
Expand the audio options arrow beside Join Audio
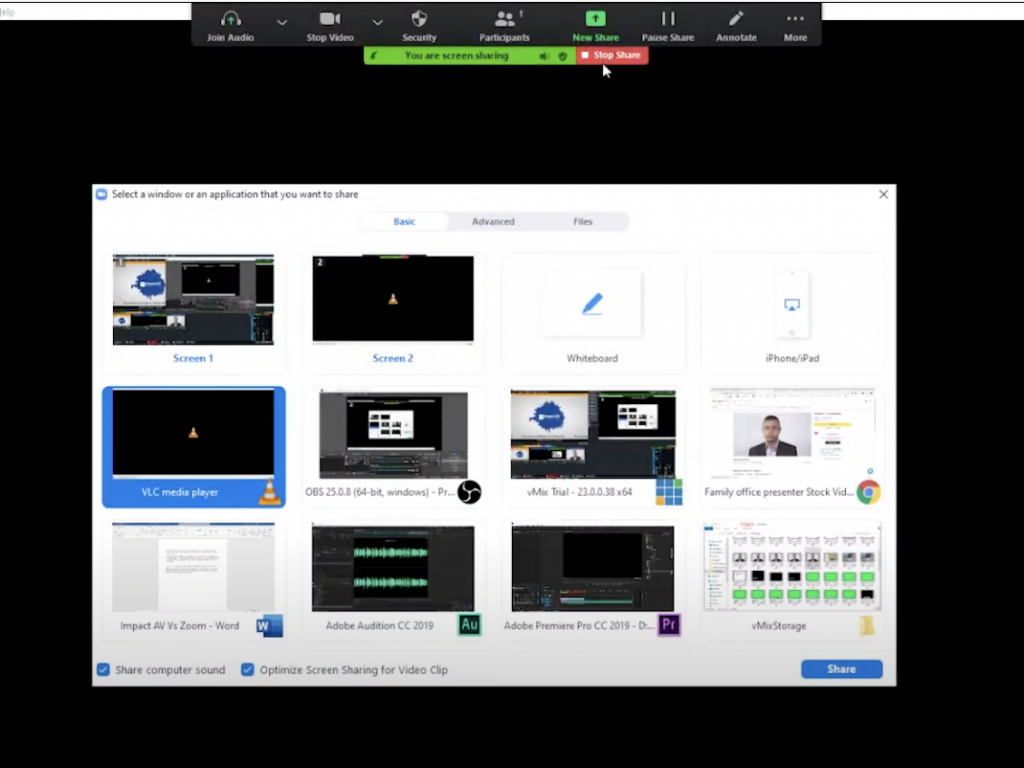(x=281, y=22)
